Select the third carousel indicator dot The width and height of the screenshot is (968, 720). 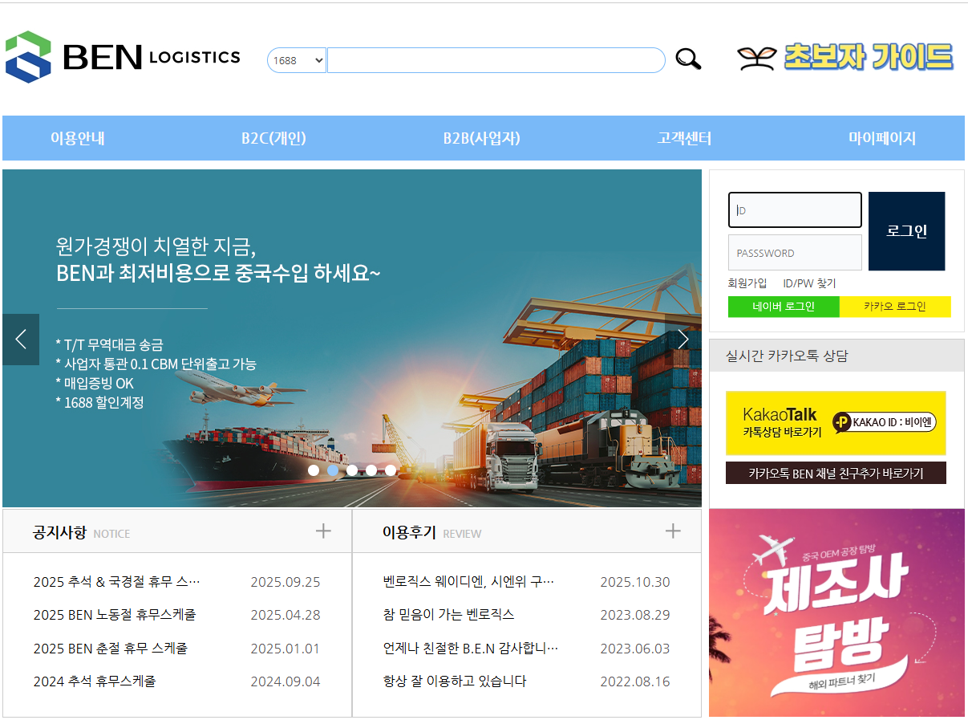(352, 470)
